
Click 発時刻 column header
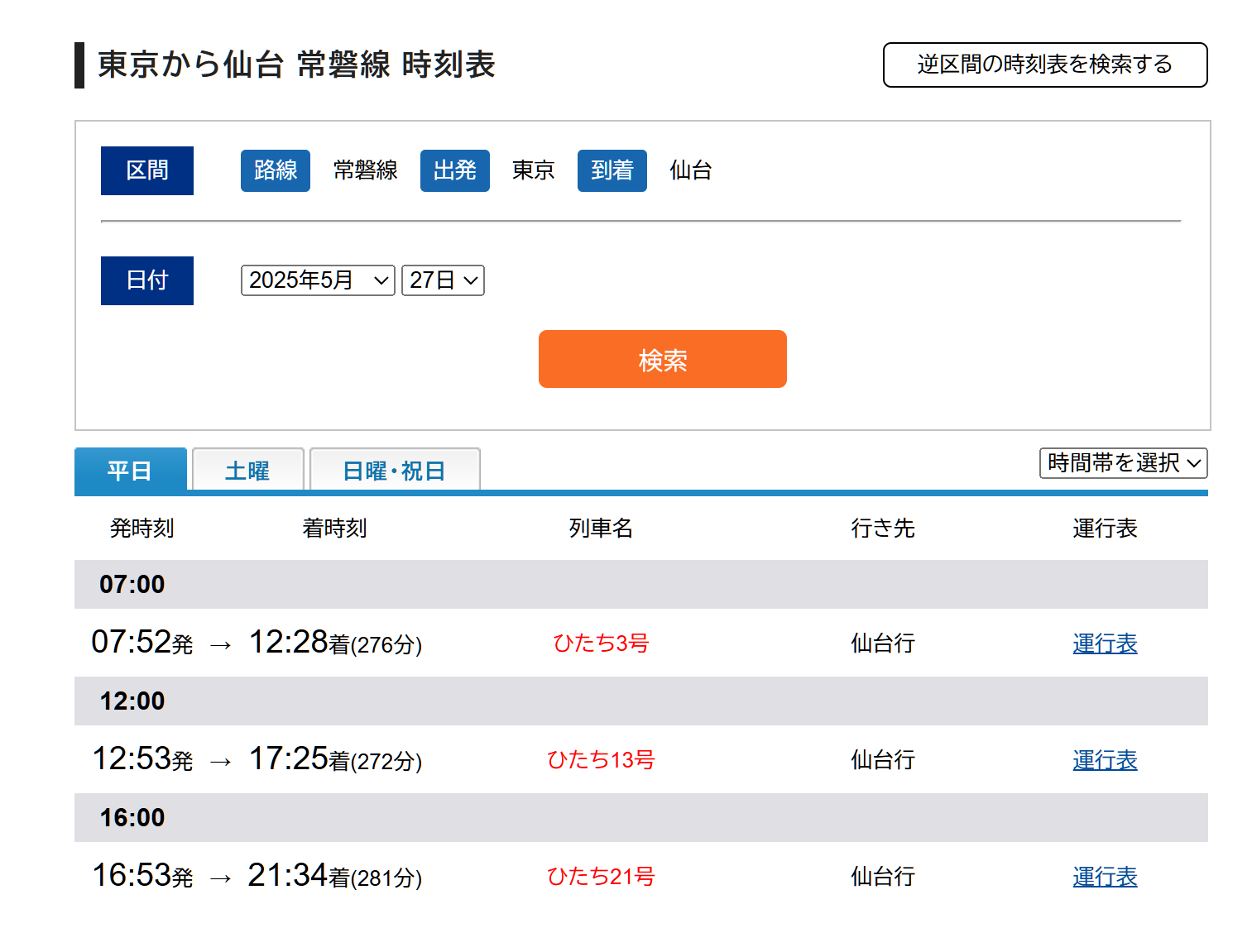click(142, 529)
